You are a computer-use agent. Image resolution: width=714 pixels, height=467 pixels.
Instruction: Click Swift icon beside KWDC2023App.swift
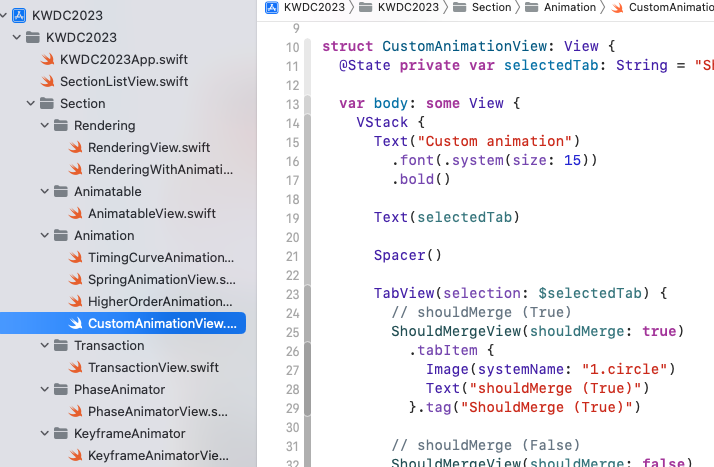click(x=47, y=60)
